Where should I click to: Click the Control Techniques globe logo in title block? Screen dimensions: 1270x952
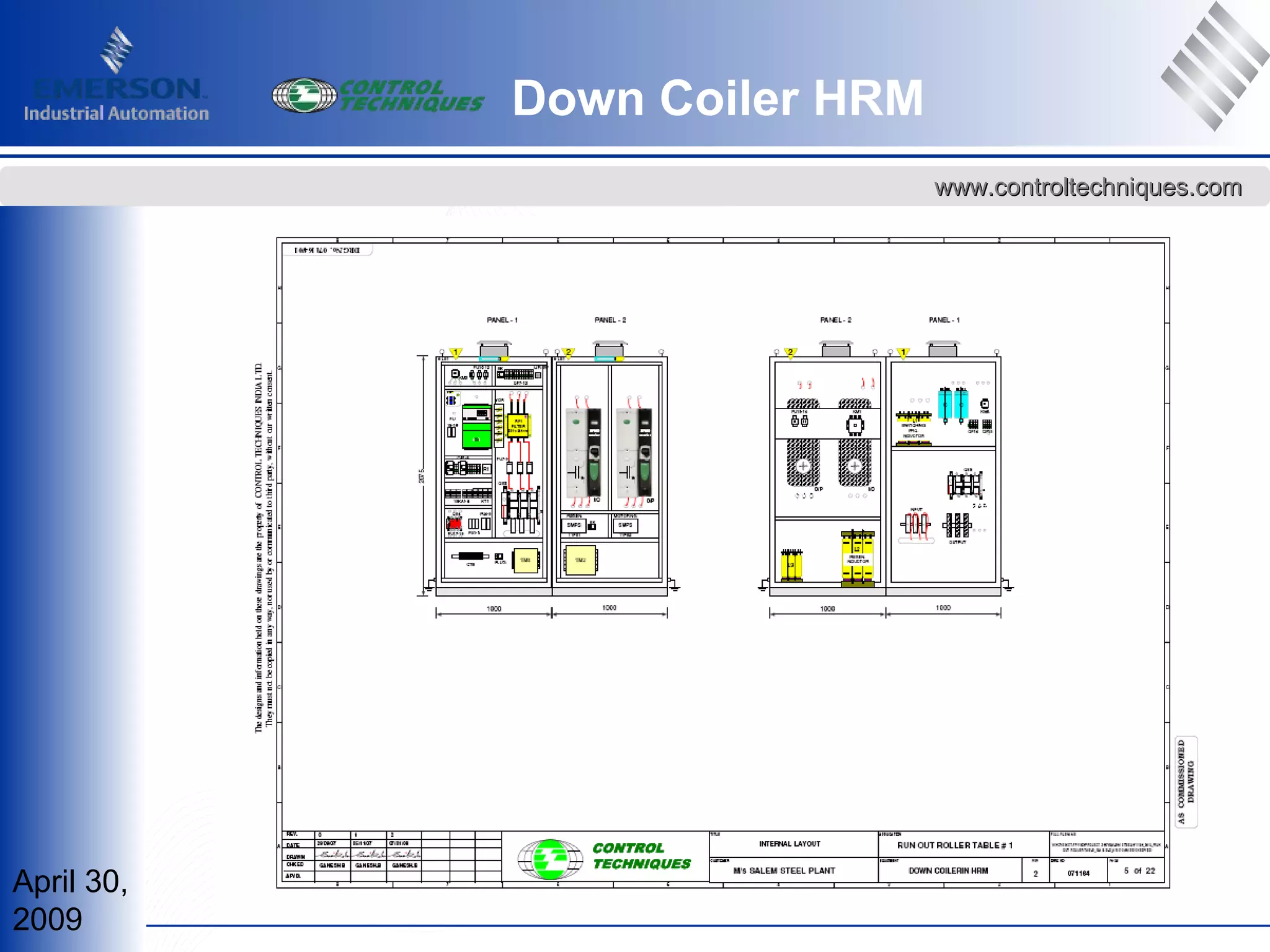(x=550, y=859)
